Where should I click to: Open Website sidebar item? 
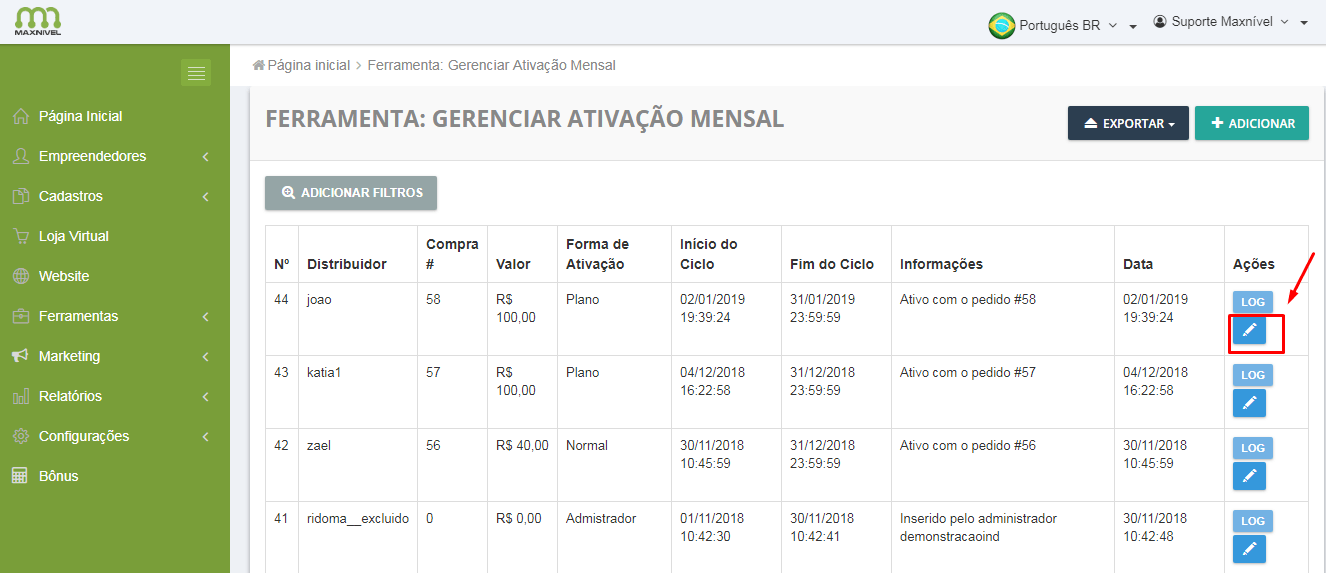[64, 276]
